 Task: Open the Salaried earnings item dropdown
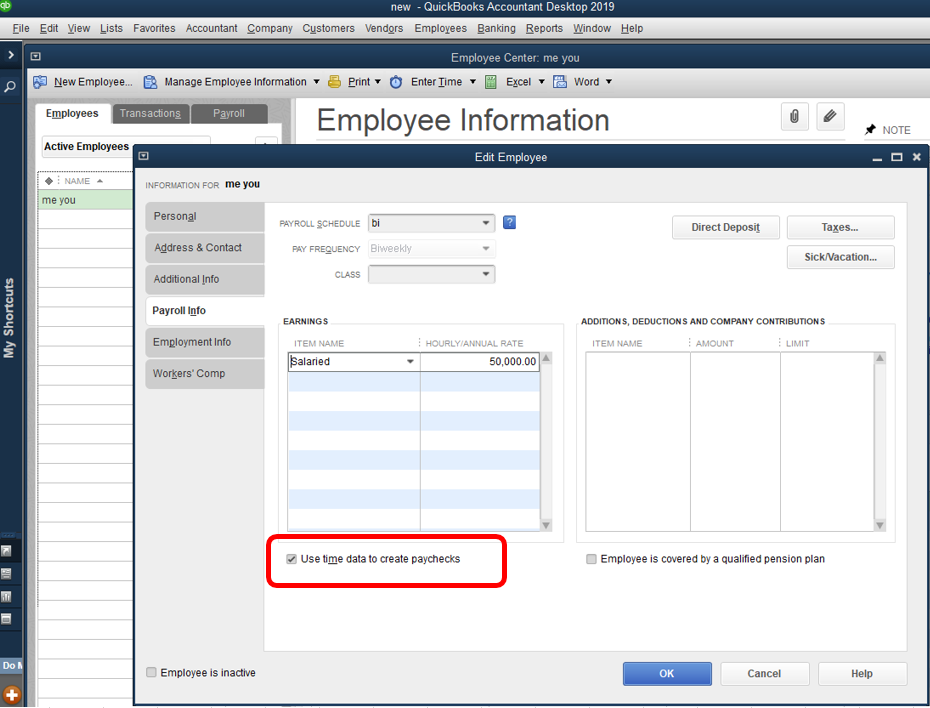(x=410, y=362)
